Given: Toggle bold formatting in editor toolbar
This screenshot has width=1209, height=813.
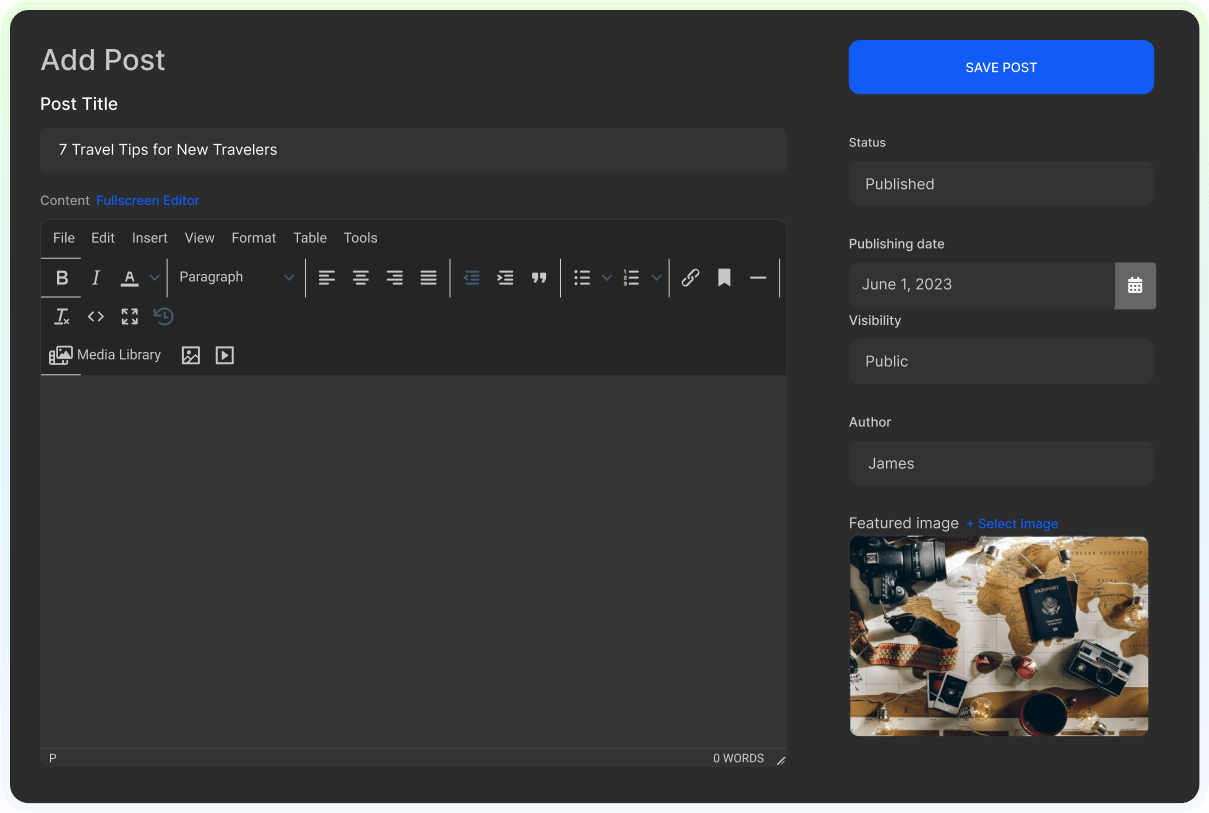Looking at the screenshot, I should click(x=62, y=278).
